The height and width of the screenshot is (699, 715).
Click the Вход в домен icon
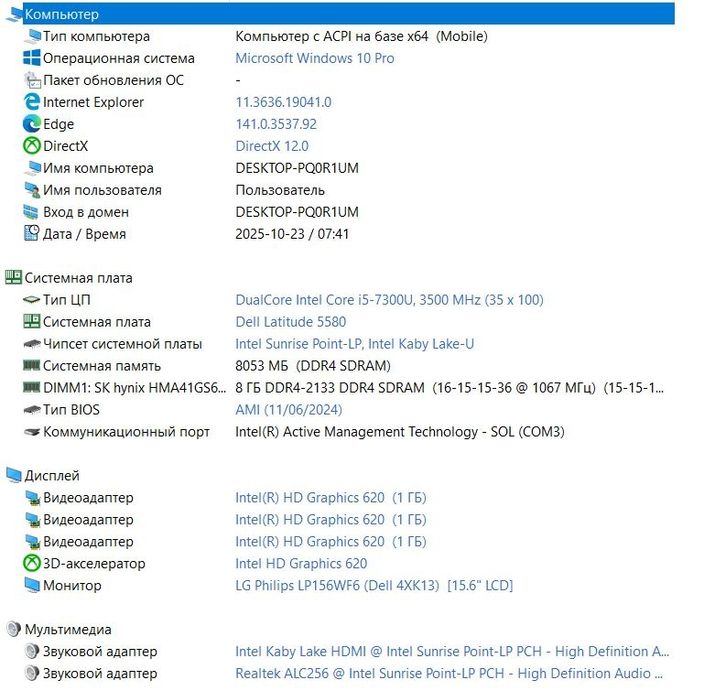point(31,212)
